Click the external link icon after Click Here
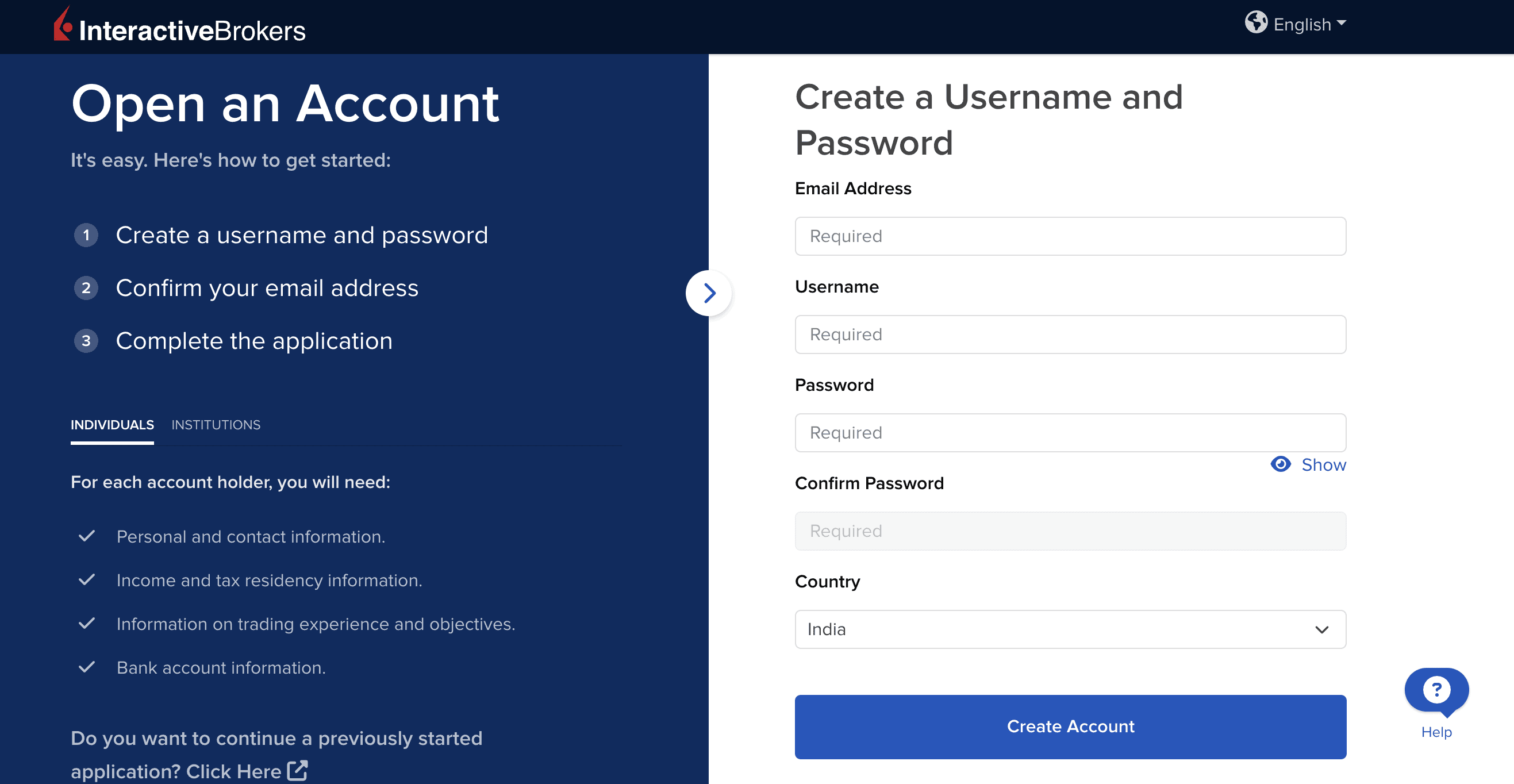This screenshot has height=784, width=1514. coord(297,770)
